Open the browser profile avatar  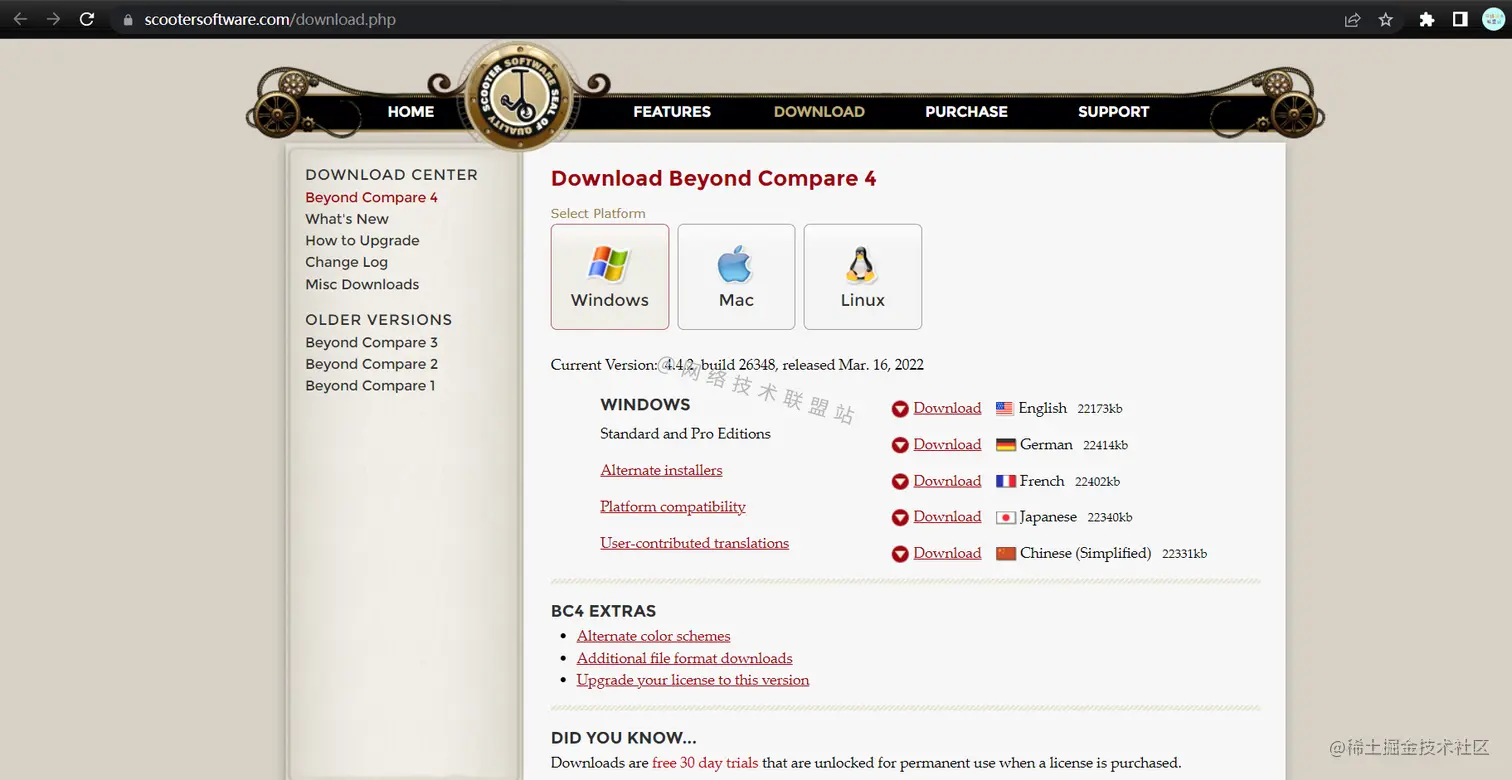(1493, 19)
